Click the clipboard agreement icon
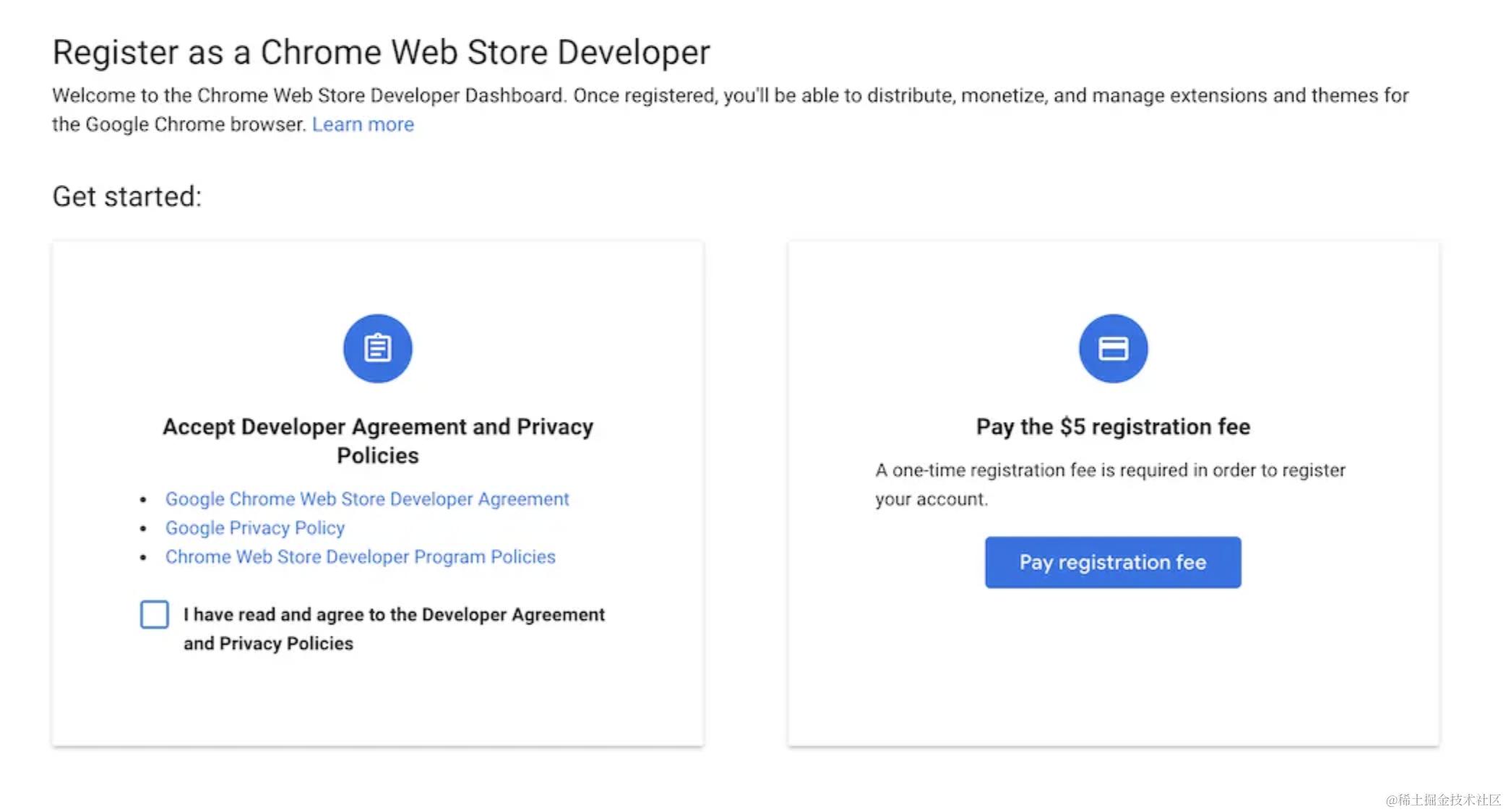 tap(377, 348)
